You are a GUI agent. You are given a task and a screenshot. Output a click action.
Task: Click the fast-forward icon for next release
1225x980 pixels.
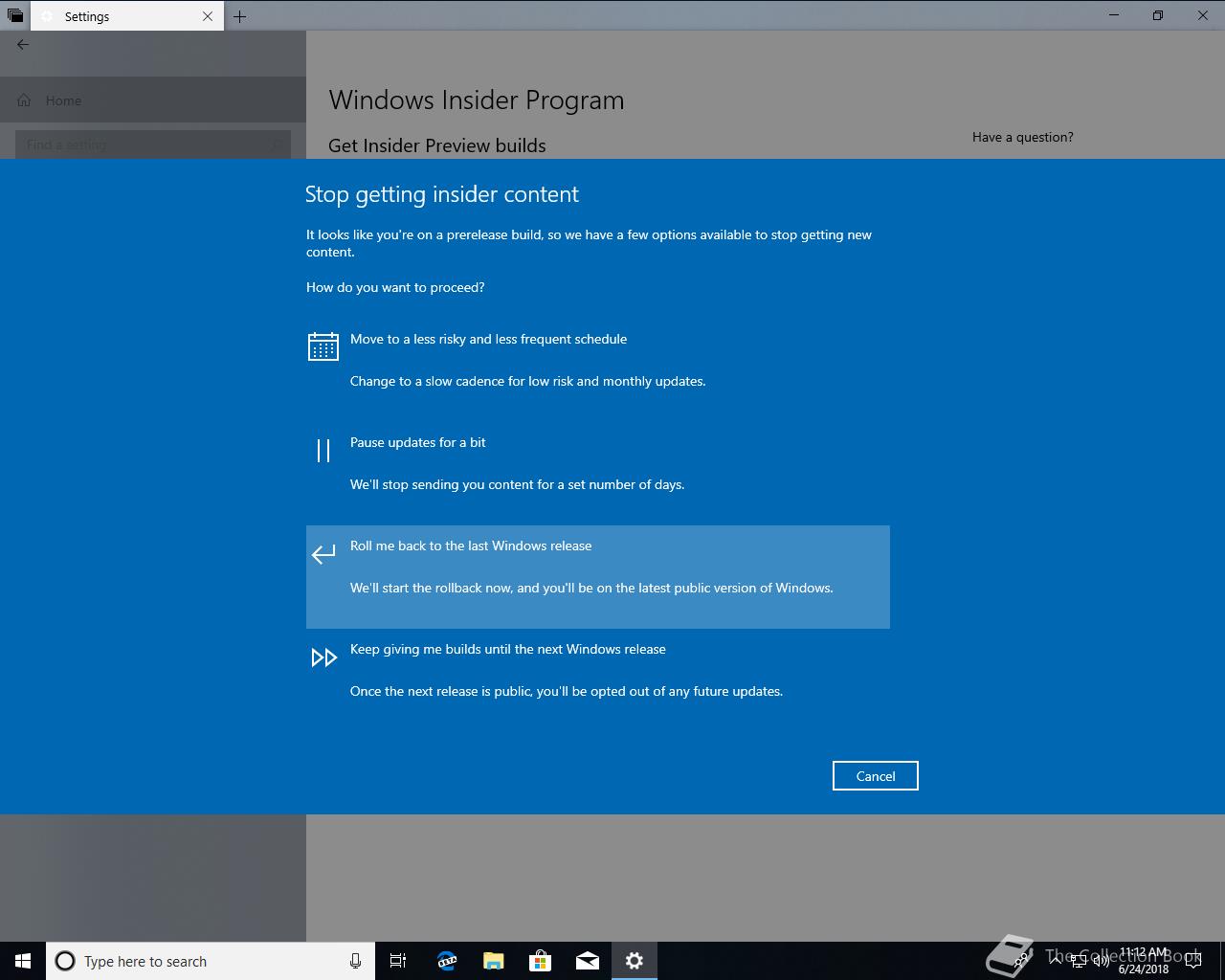pyautogui.click(x=324, y=657)
